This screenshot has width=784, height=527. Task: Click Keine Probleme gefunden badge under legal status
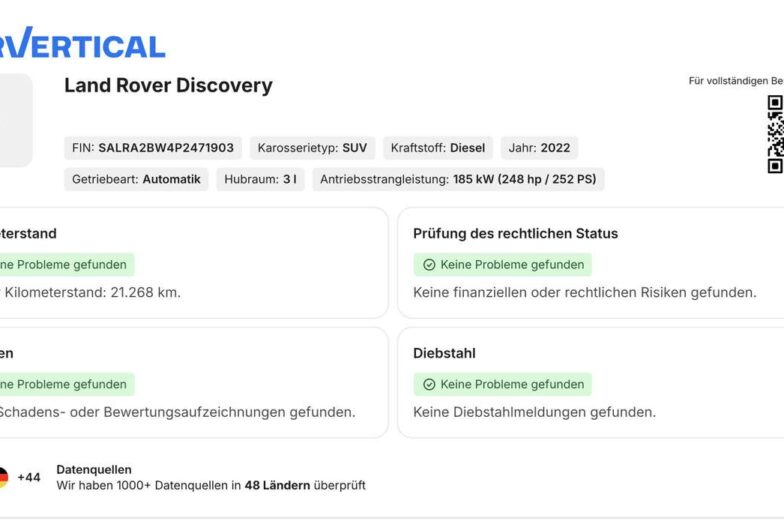click(502, 264)
